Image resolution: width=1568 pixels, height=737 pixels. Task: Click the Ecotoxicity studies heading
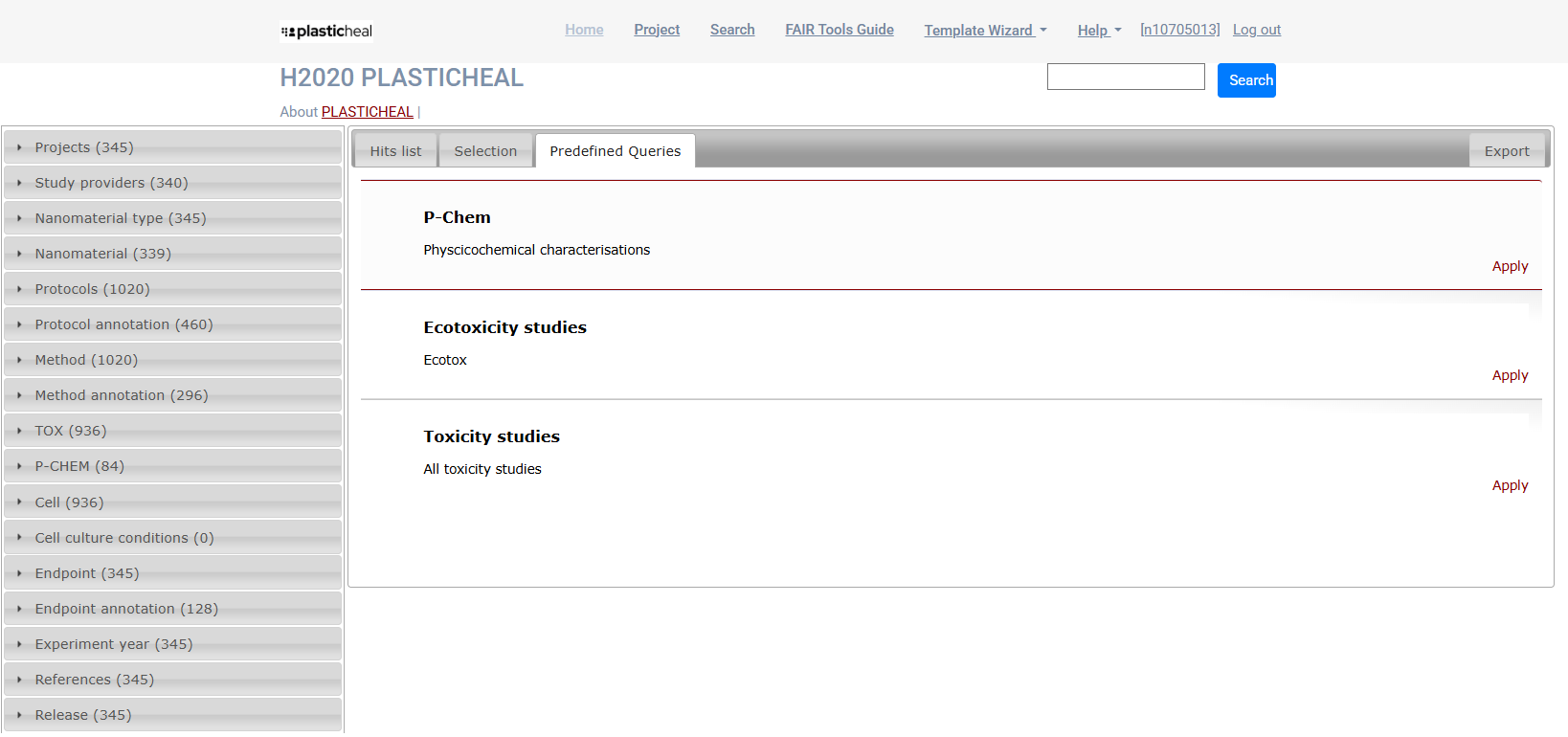[x=504, y=327]
